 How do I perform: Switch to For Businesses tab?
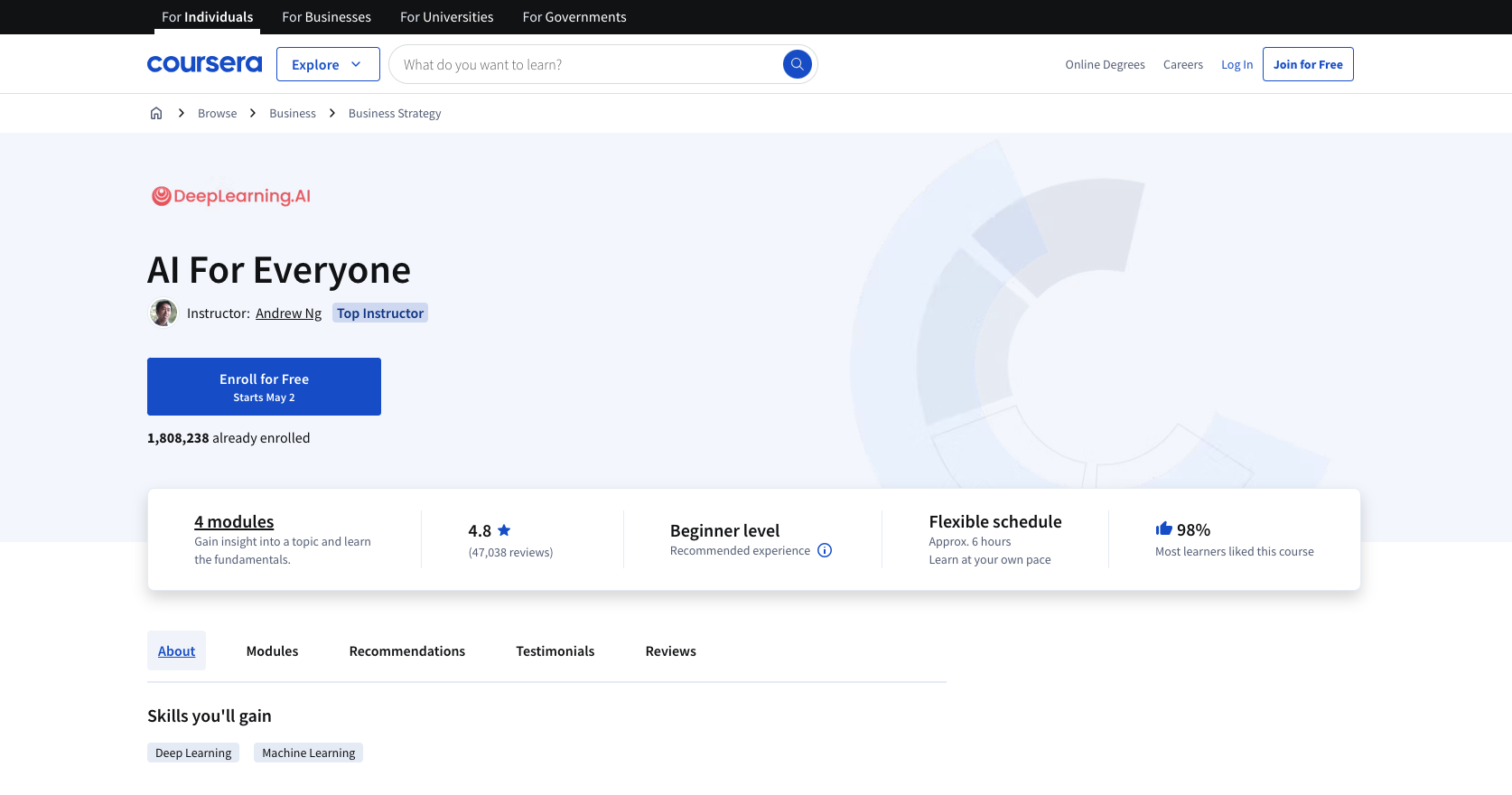pos(326,17)
